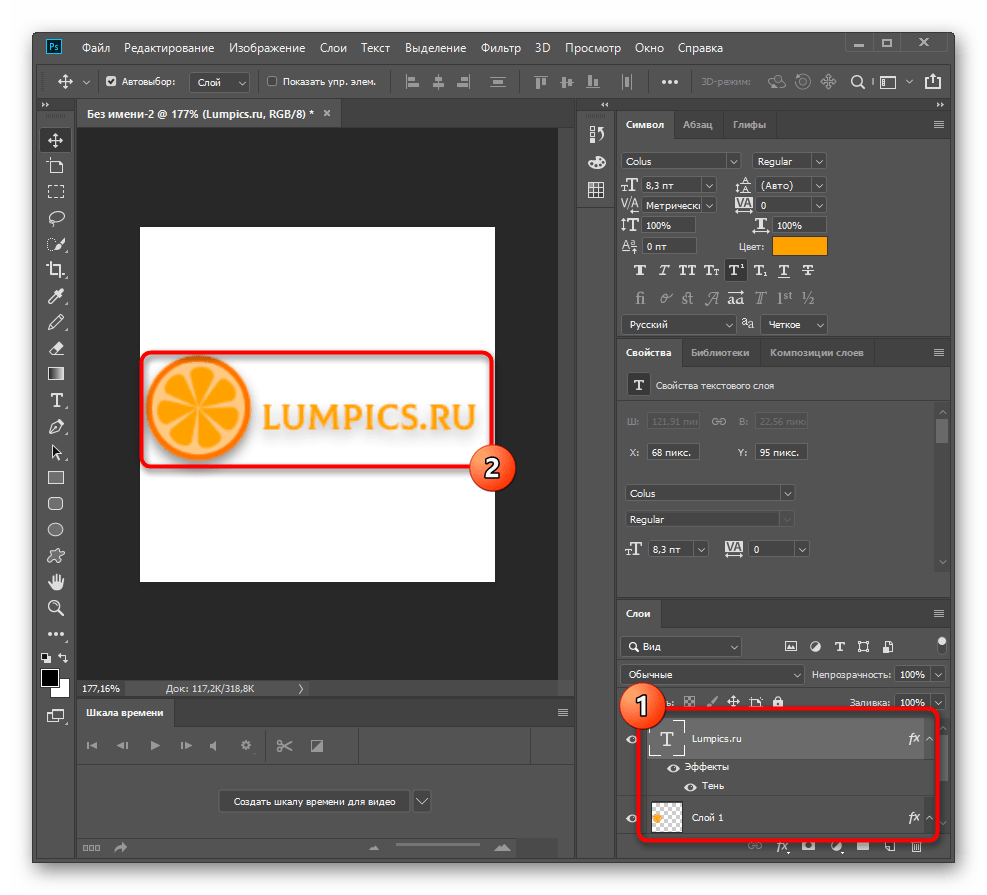Select the Custom Shape tool

tap(55, 556)
